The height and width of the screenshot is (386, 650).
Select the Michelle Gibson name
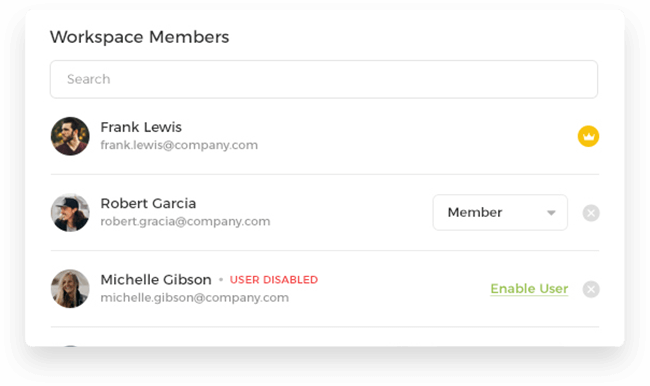tap(156, 280)
